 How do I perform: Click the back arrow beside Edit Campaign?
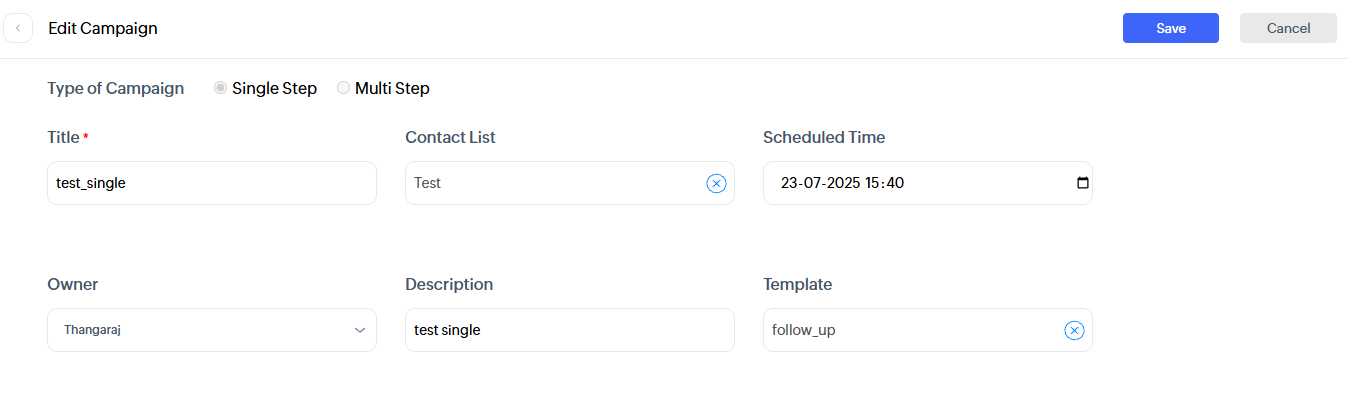coord(18,28)
